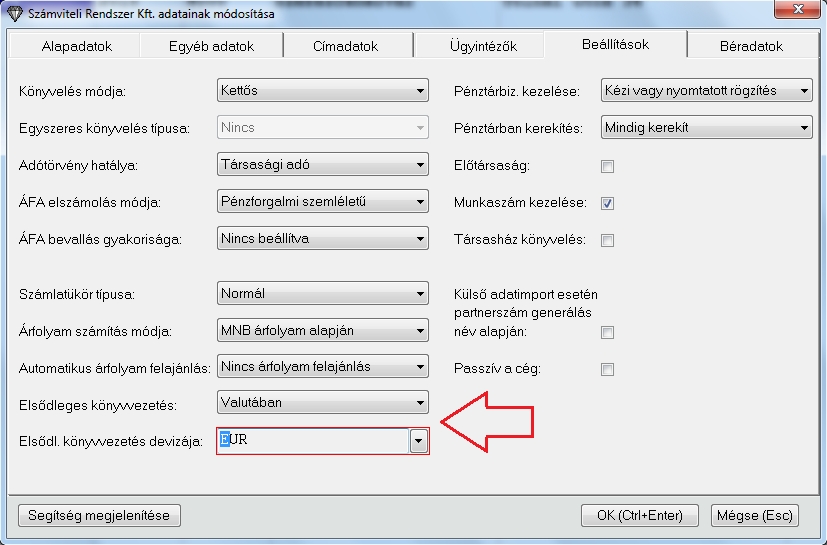Image resolution: width=827 pixels, height=545 pixels.
Task: Click the Mégse (Esc) button
Action: coord(754,515)
